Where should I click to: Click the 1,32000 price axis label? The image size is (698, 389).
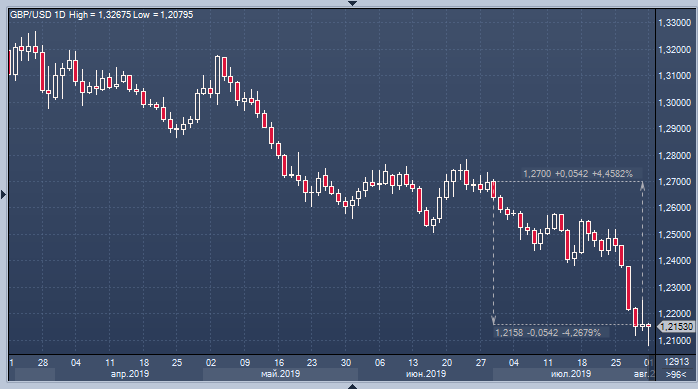click(674, 50)
